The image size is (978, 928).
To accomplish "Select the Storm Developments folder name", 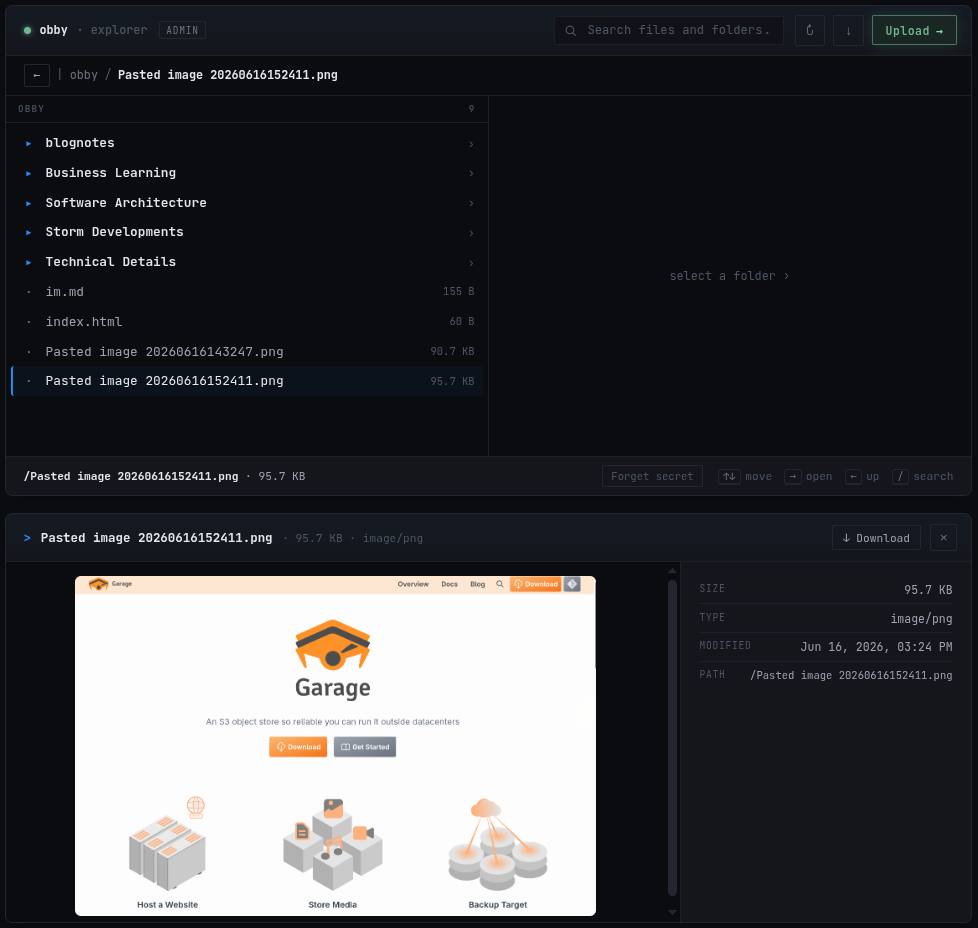I will click(x=114, y=232).
